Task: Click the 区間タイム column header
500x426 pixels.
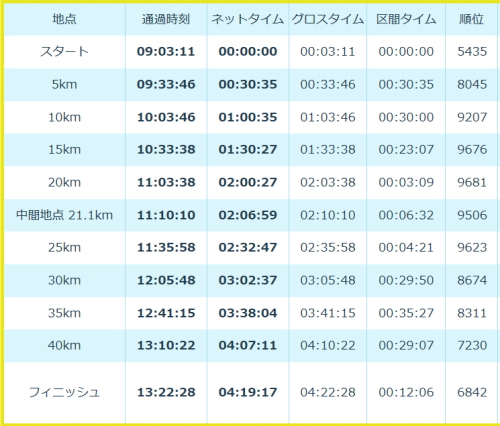Action: click(x=406, y=19)
